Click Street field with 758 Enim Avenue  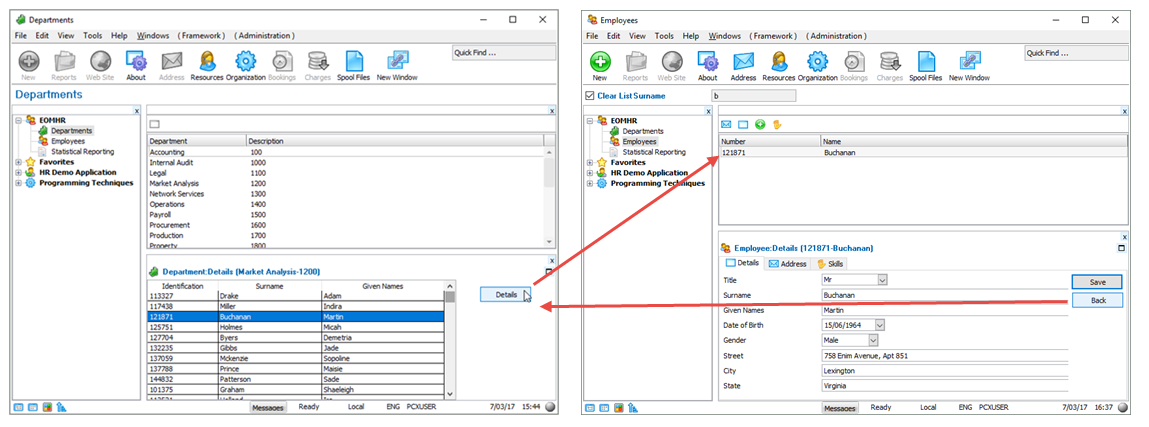(944, 356)
